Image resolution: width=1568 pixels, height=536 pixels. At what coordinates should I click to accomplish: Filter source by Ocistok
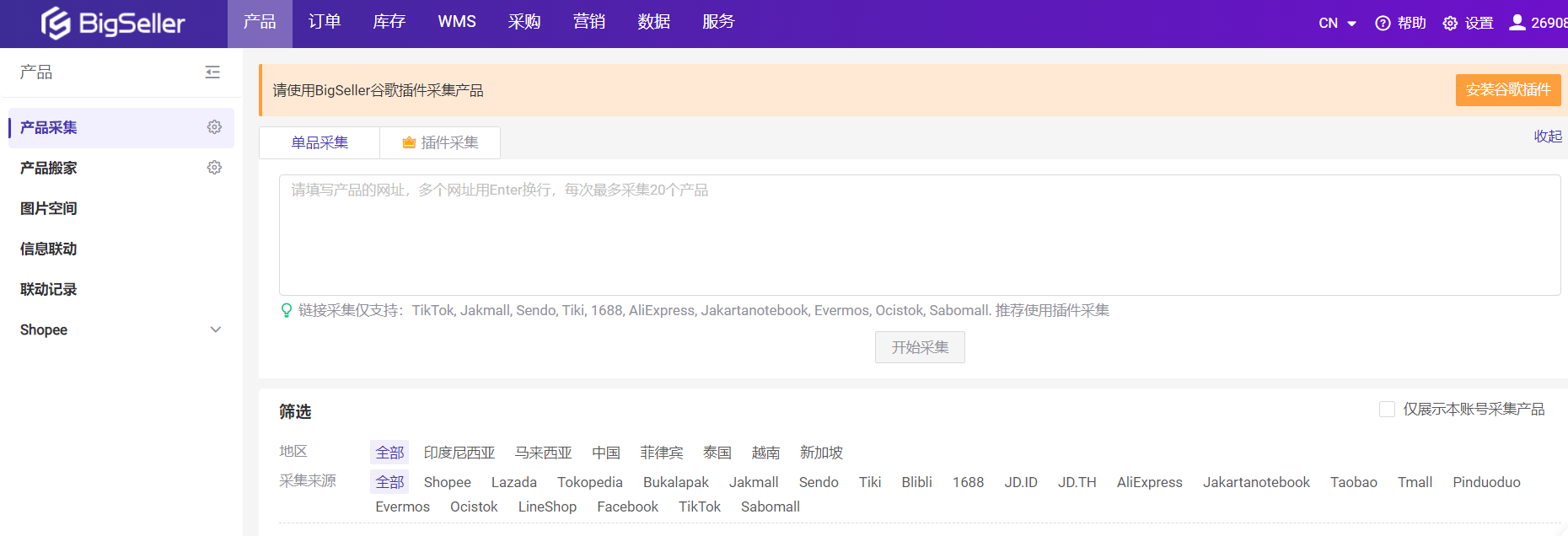click(x=474, y=507)
